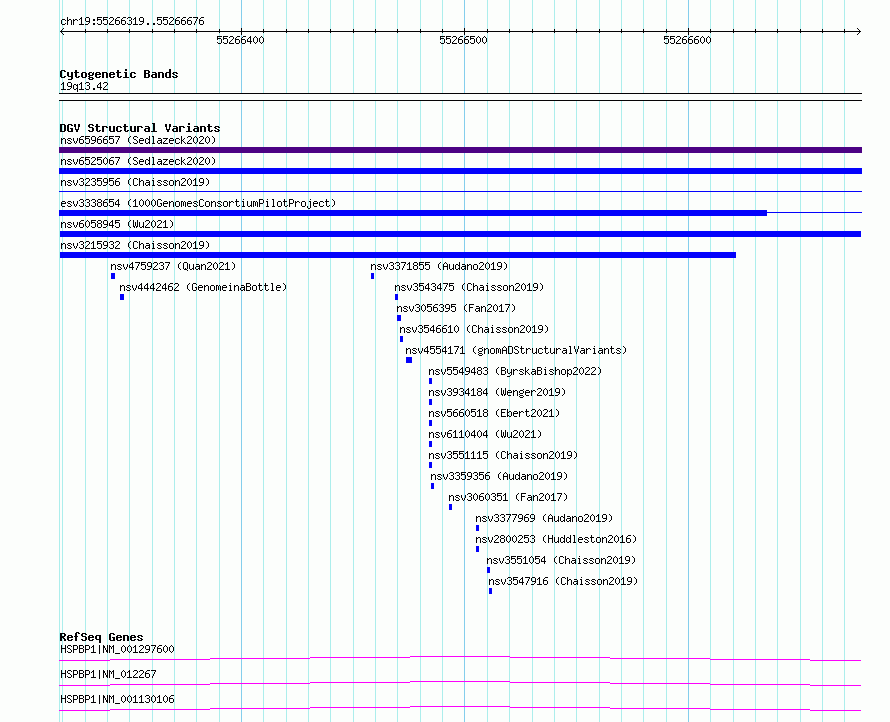The image size is (890, 722).
Task: Click the chr19:55266319..55266676 coordinate label
Action: point(132,22)
